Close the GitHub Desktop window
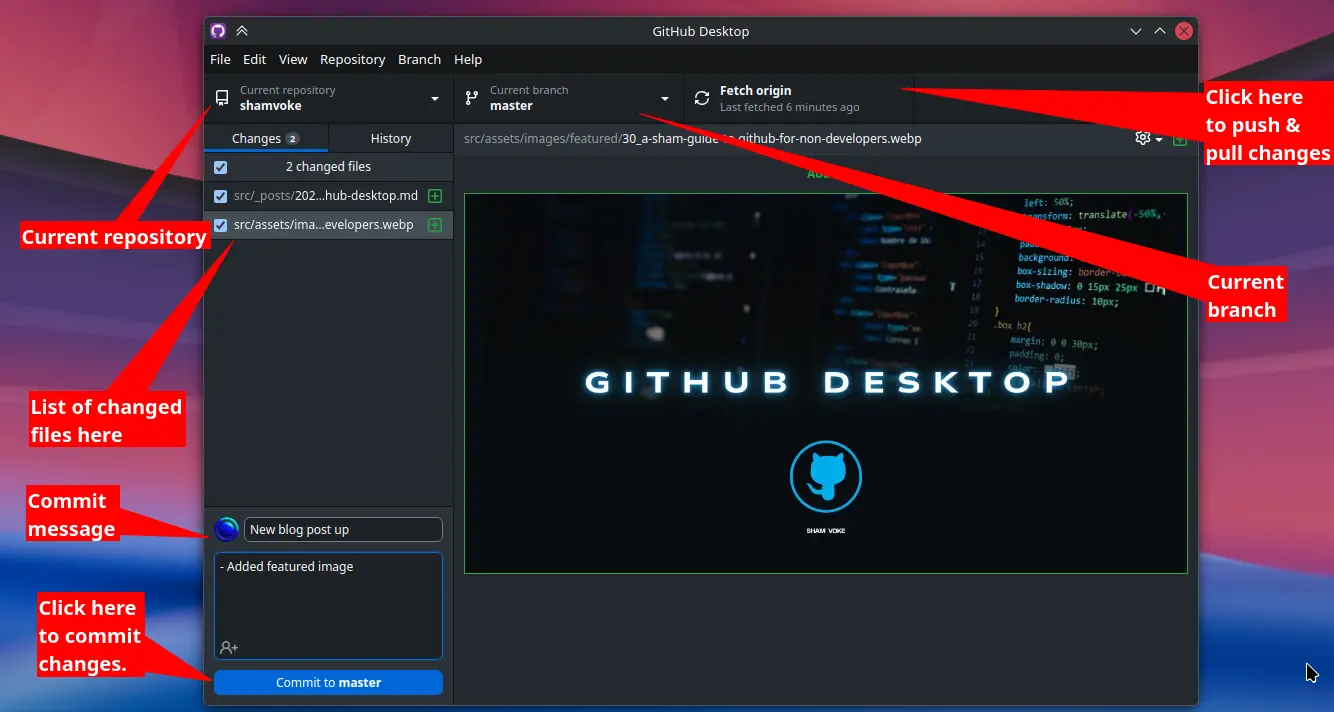 pos(1184,31)
